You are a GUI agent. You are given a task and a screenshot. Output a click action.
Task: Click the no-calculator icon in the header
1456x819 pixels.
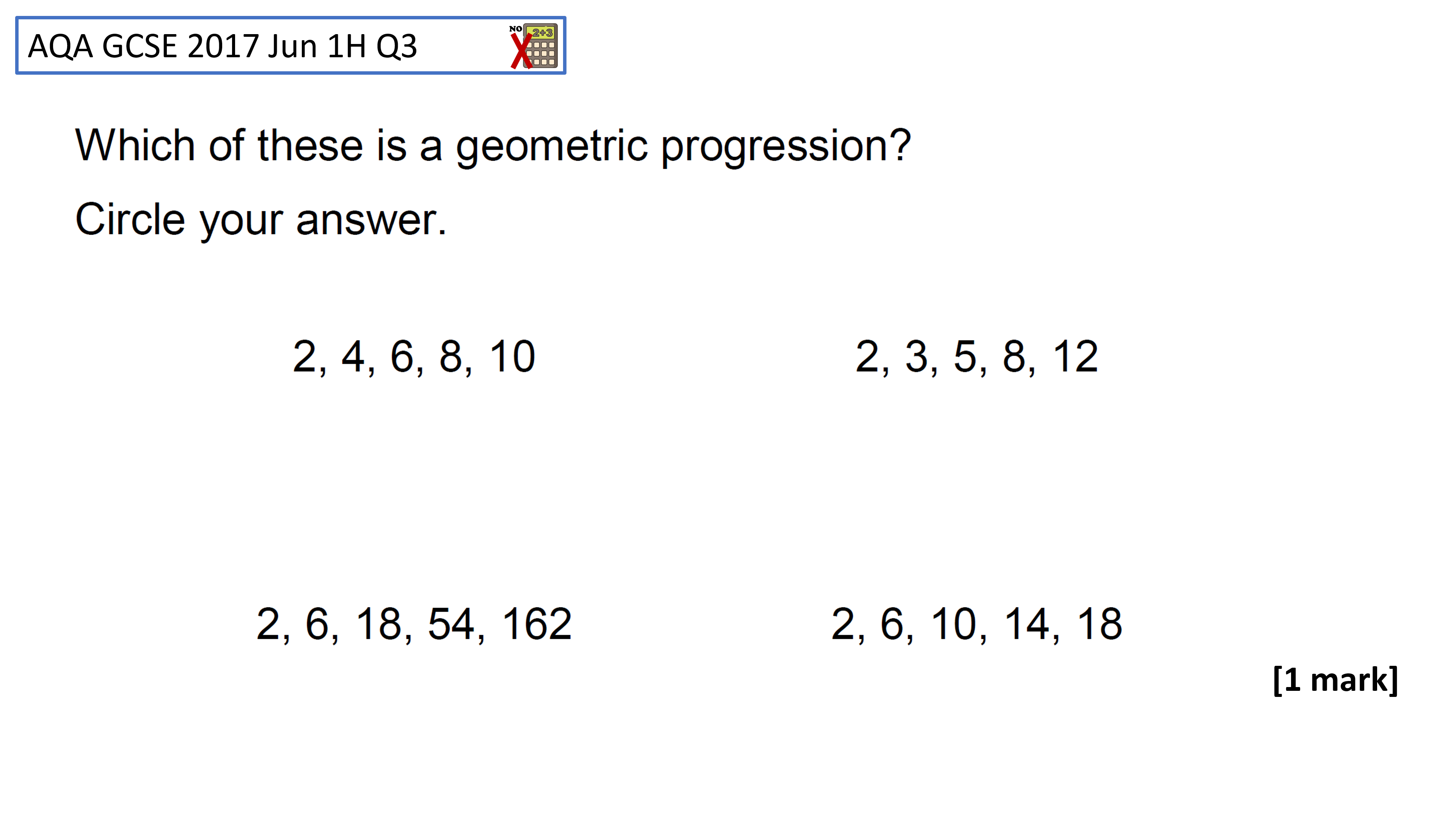click(x=533, y=46)
